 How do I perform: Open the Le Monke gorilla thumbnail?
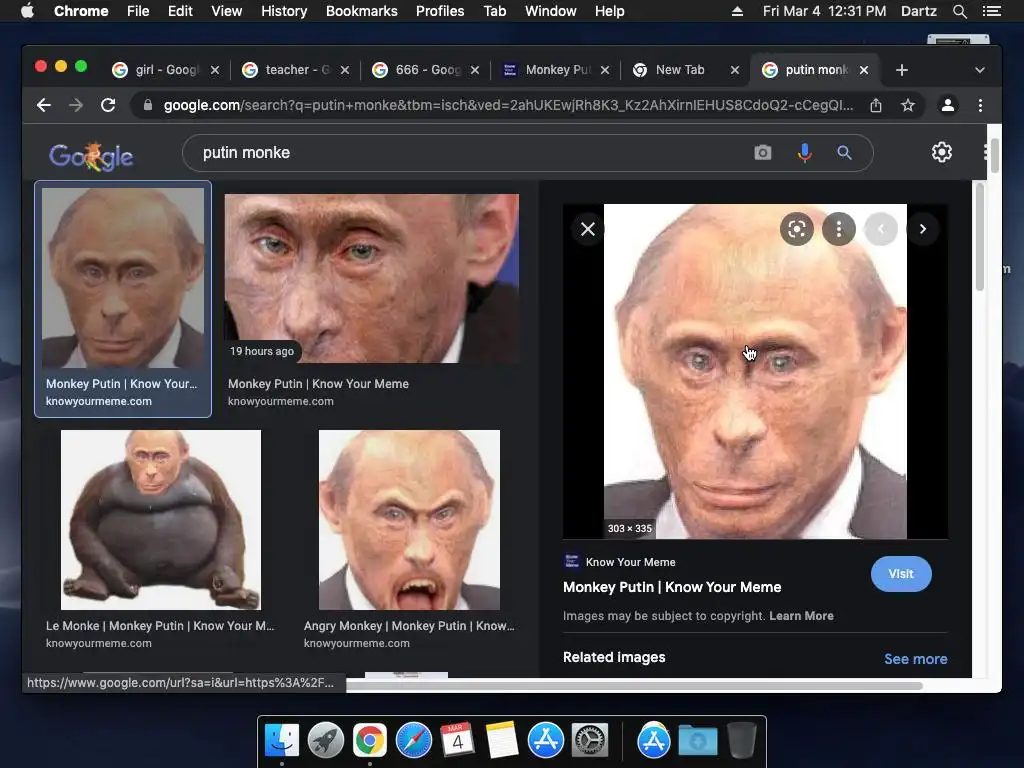pos(161,520)
